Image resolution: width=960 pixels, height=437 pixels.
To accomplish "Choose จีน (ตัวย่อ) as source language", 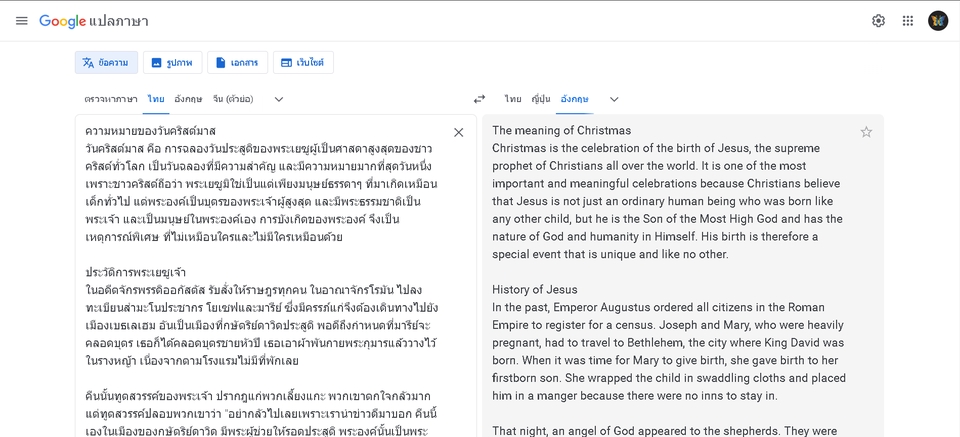I will coord(233,99).
